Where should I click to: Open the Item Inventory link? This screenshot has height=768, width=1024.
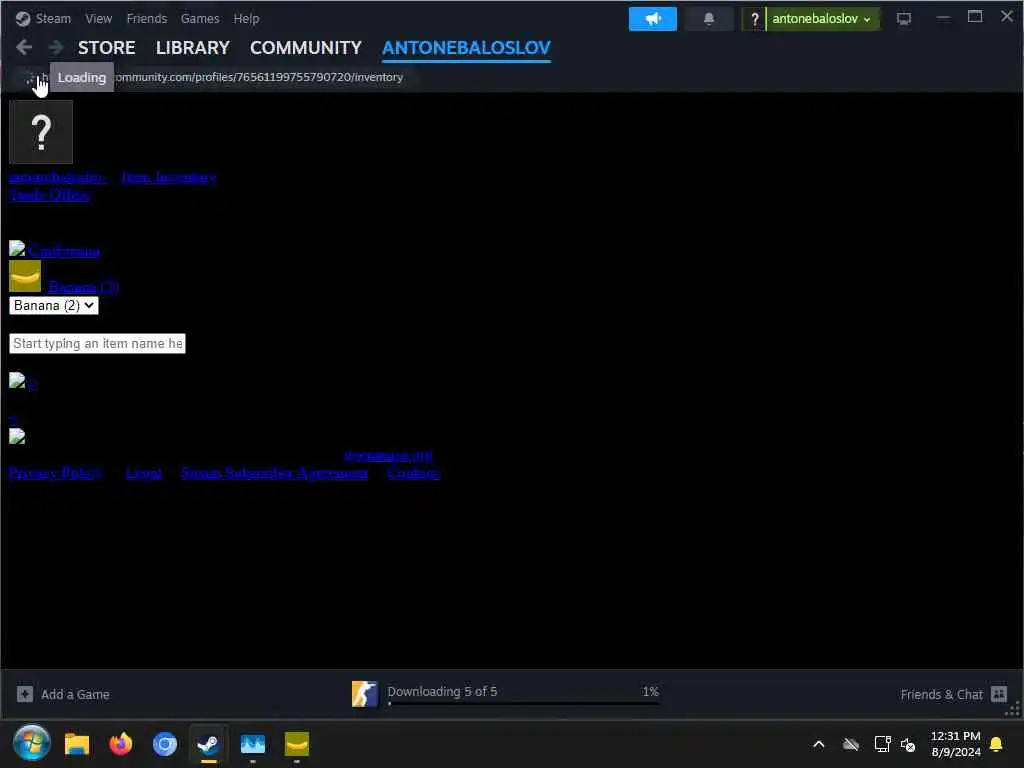pyautogui.click(x=168, y=176)
